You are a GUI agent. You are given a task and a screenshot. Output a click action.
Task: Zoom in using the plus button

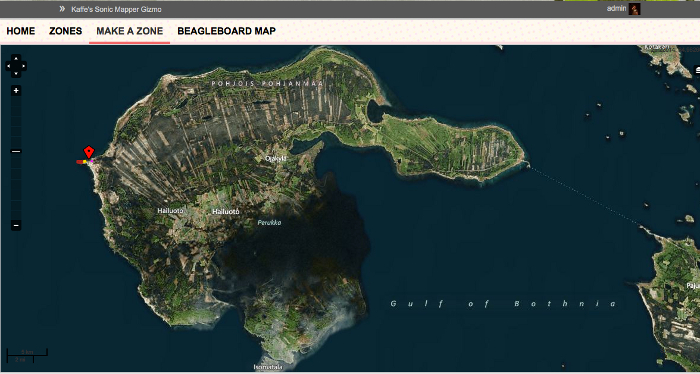click(16, 91)
